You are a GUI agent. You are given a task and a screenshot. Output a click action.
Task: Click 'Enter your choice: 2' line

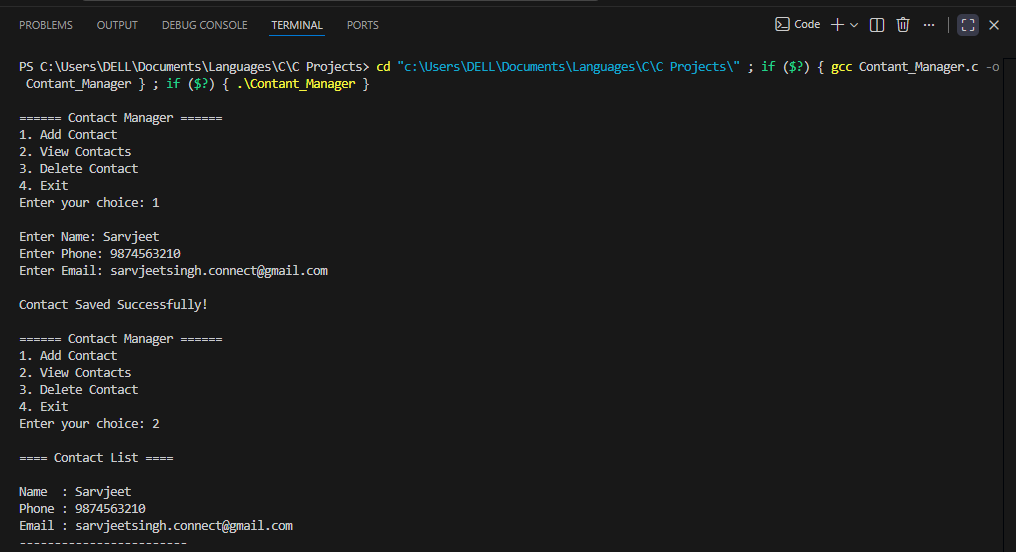tap(89, 424)
